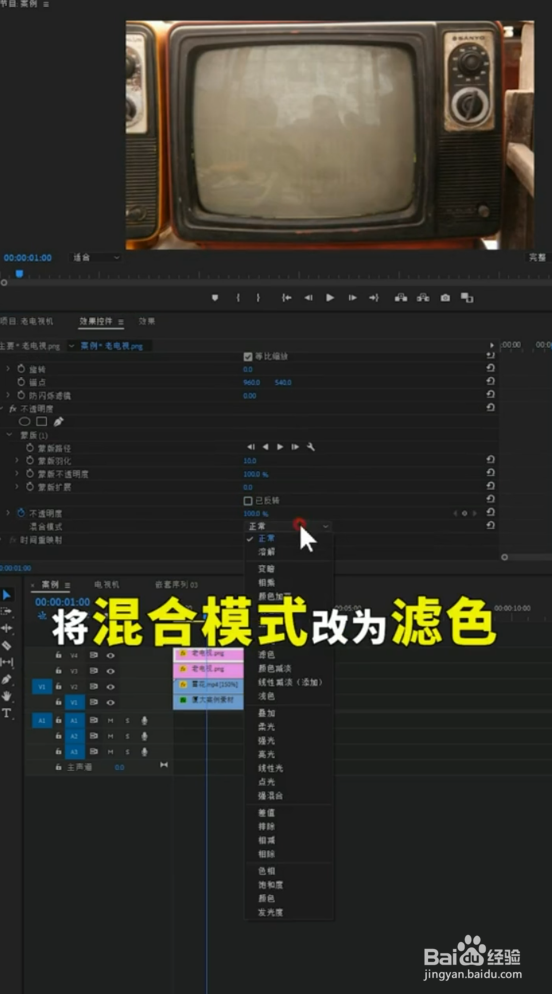Toggle animation stopwatch for 锚点
This screenshot has height=994, width=552.
pyautogui.click(x=21, y=382)
